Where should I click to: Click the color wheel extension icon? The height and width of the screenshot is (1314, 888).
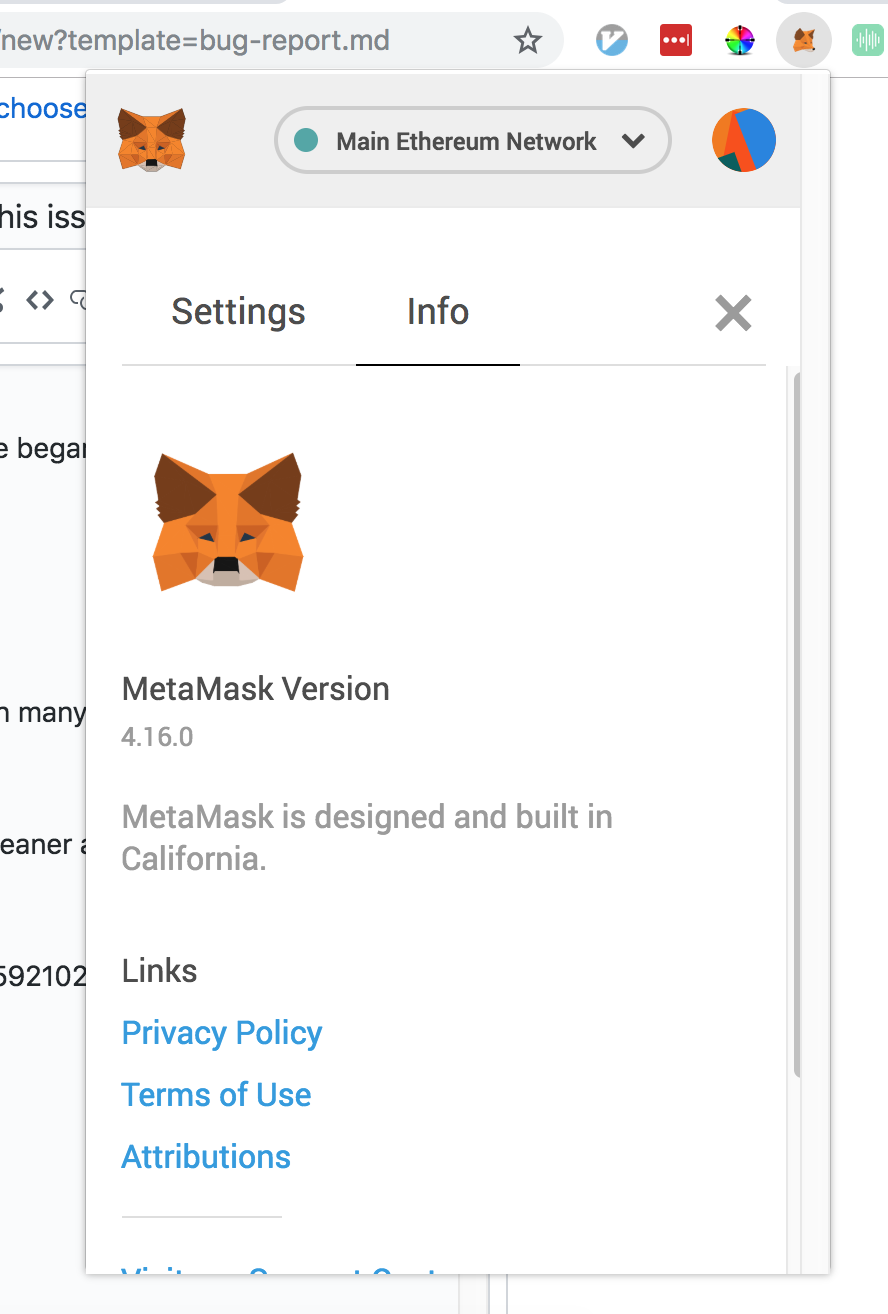740,41
